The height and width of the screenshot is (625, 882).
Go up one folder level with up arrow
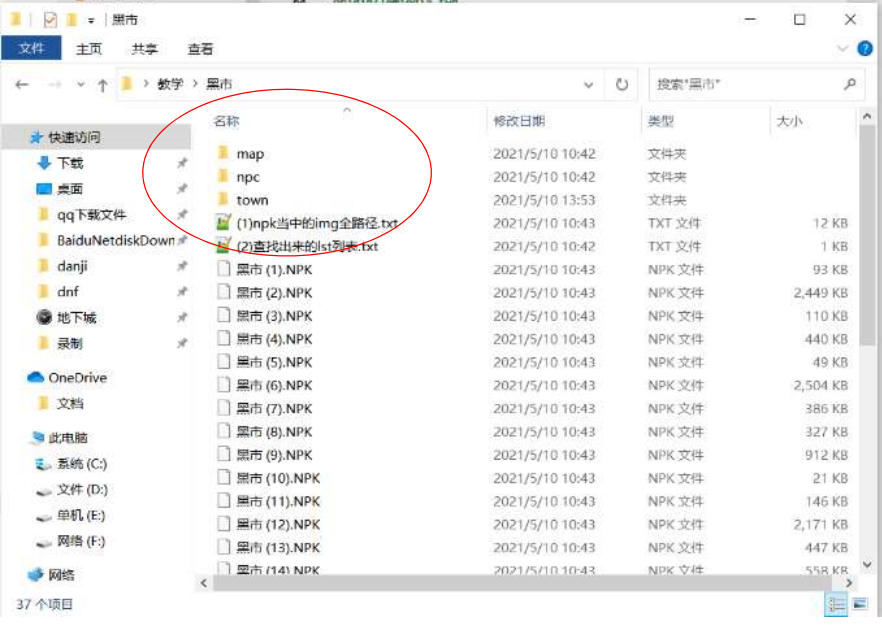[102, 85]
